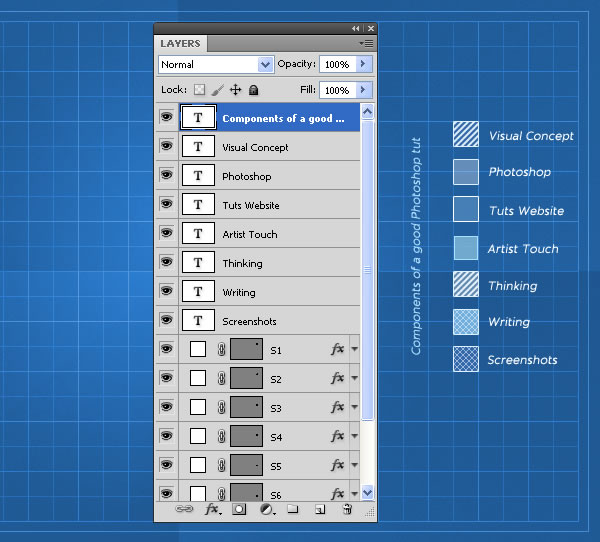Expand the effects list on layer S1
The height and width of the screenshot is (542, 600).
click(355, 349)
